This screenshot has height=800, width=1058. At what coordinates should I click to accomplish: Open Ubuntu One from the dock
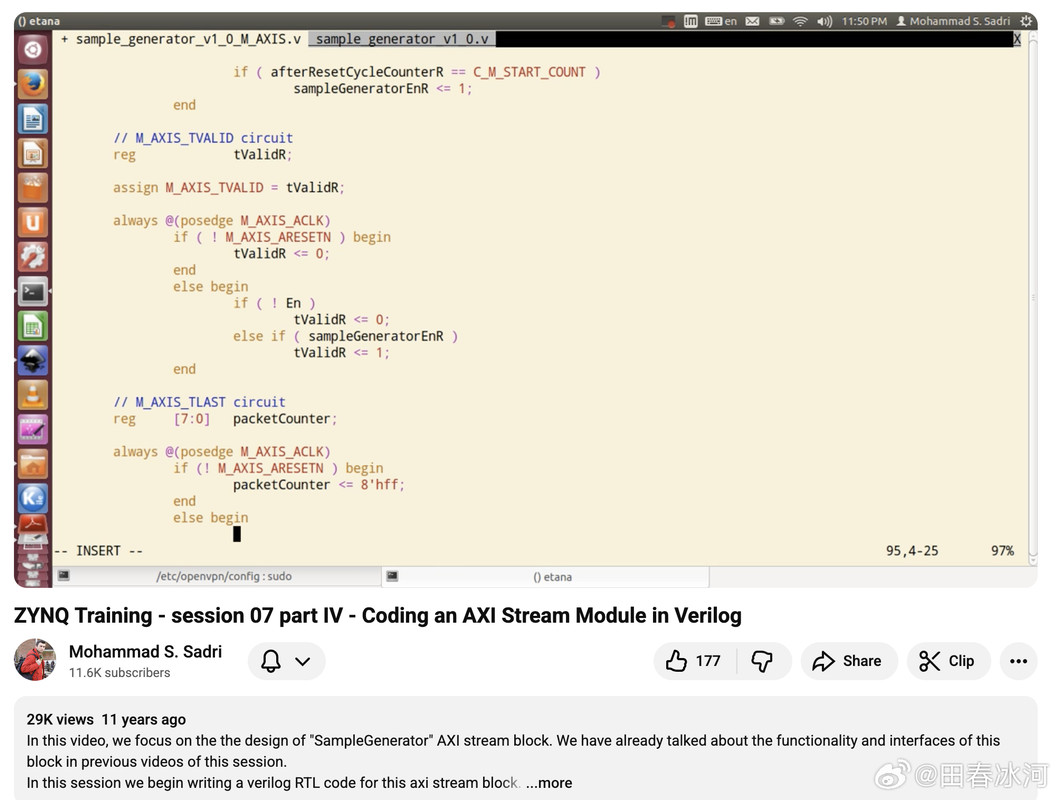click(x=32, y=223)
